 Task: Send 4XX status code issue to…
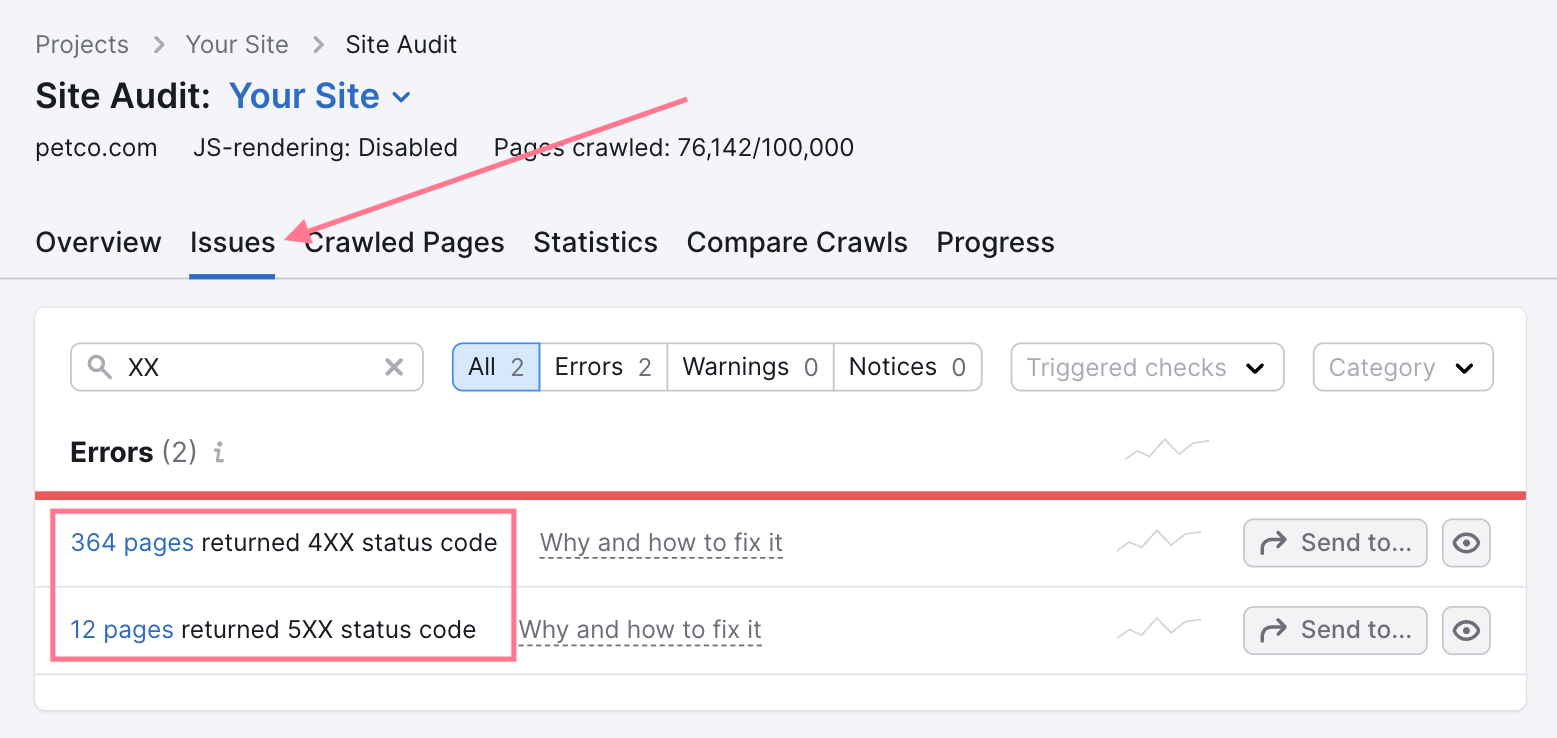(1335, 543)
